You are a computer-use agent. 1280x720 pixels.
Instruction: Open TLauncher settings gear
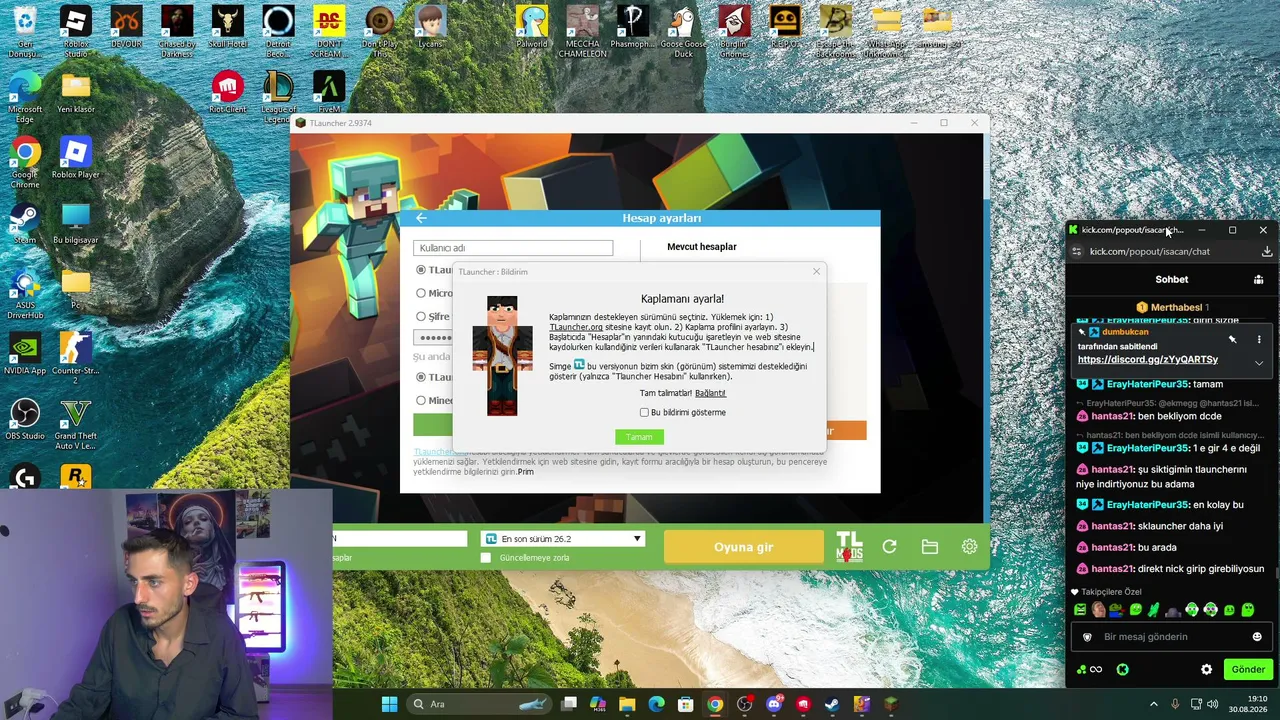click(969, 547)
